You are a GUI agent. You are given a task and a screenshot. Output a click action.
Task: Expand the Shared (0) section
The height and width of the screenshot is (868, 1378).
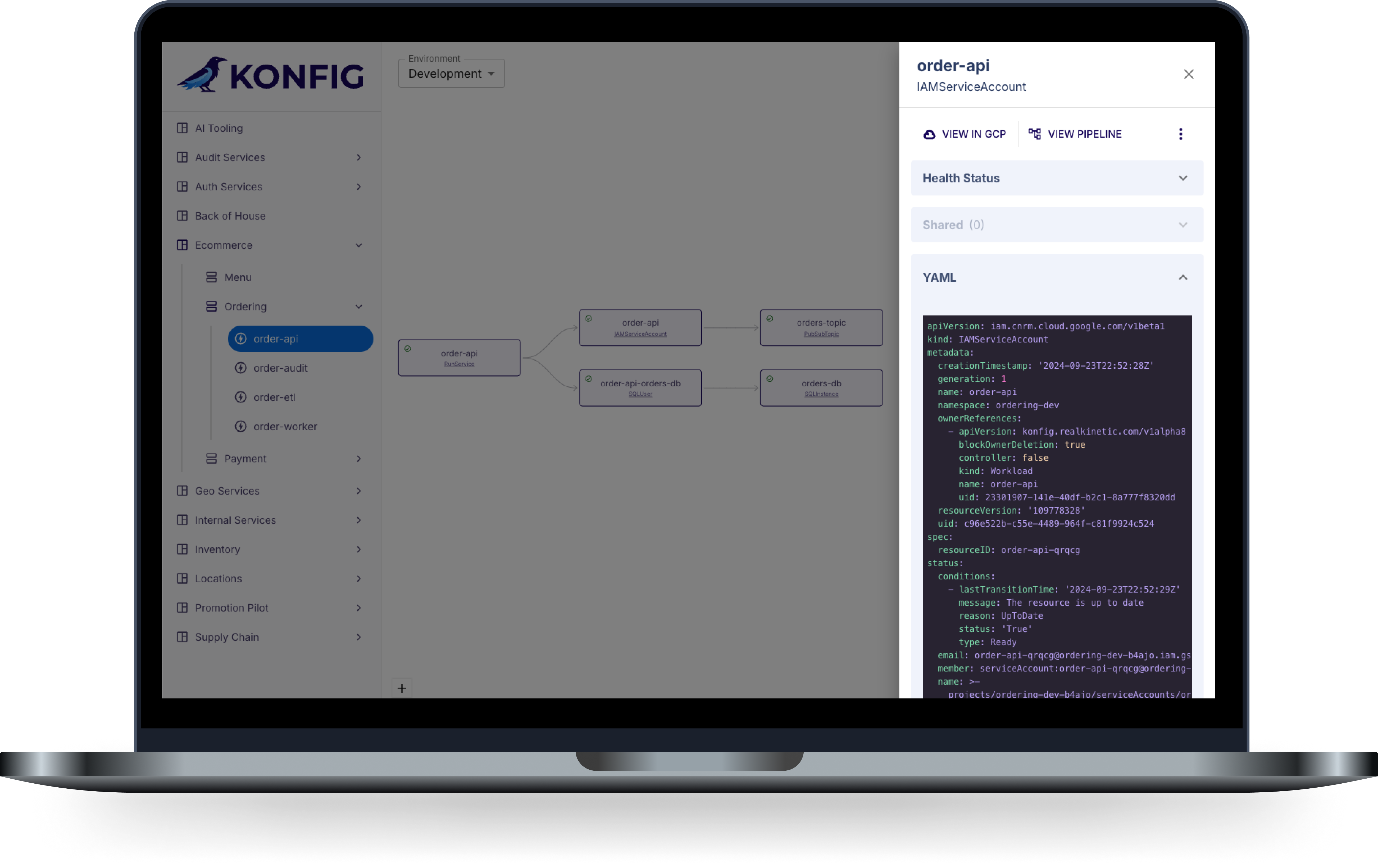pyautogui.click(x=1057, y=225)
